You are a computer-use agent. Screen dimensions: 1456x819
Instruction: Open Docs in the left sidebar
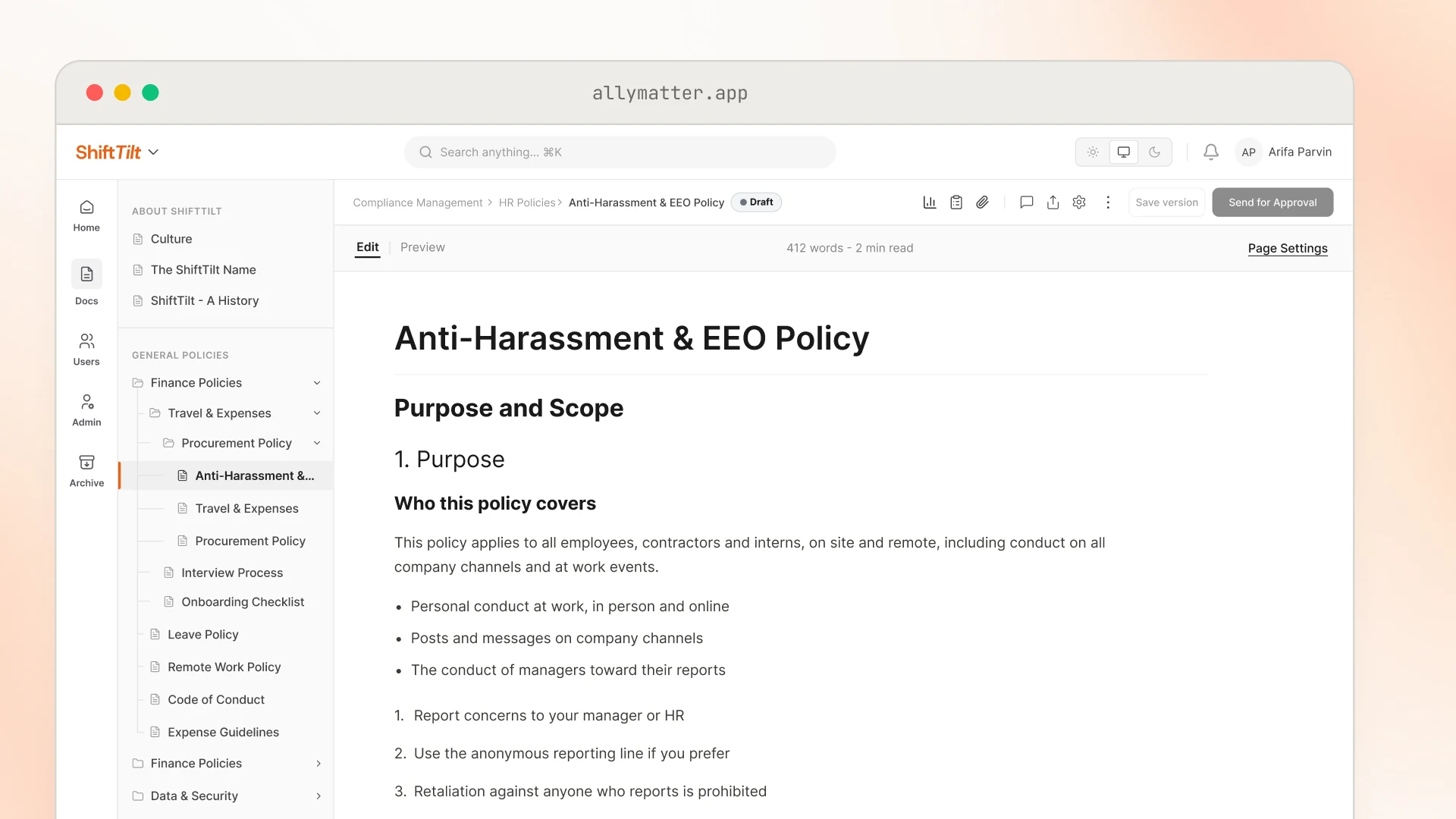(86, 283)
